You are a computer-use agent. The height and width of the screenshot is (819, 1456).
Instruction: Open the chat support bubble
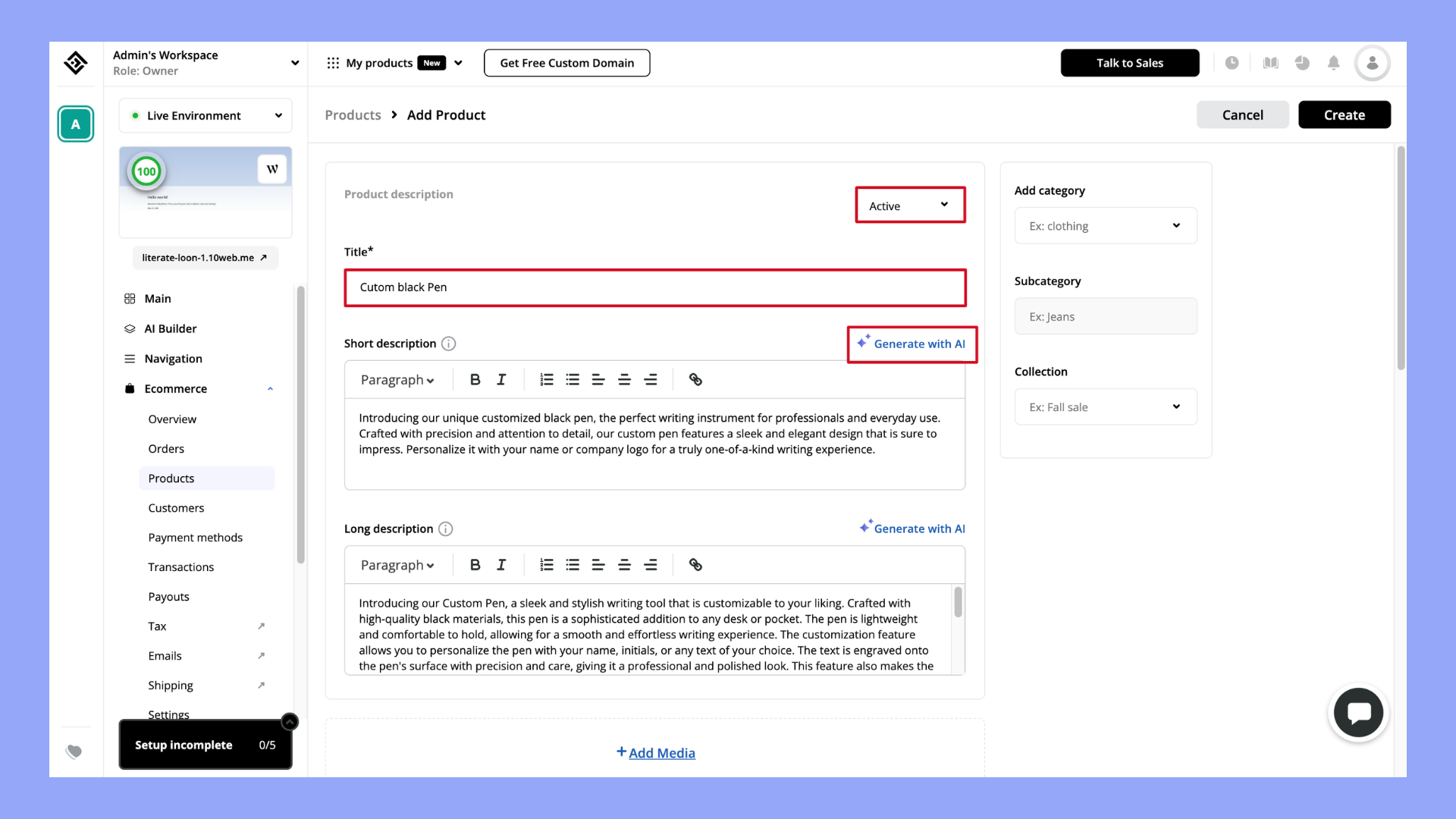(1358, 713)
